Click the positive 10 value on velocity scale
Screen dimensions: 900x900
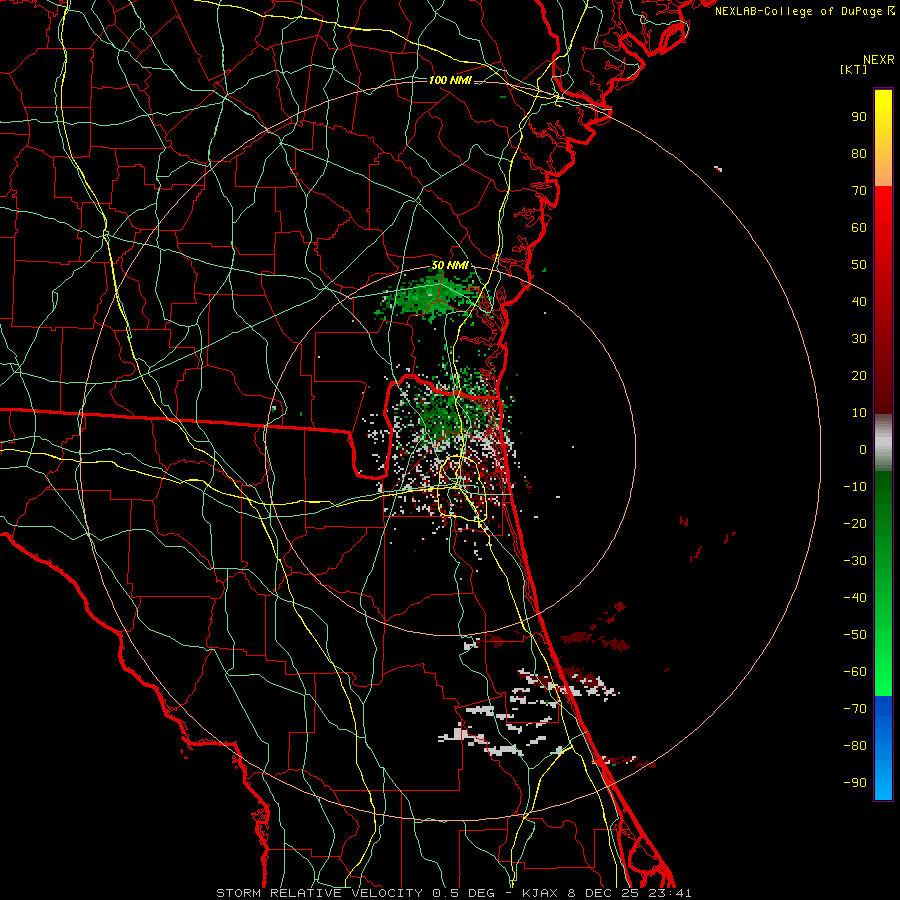tap(859, 413)
